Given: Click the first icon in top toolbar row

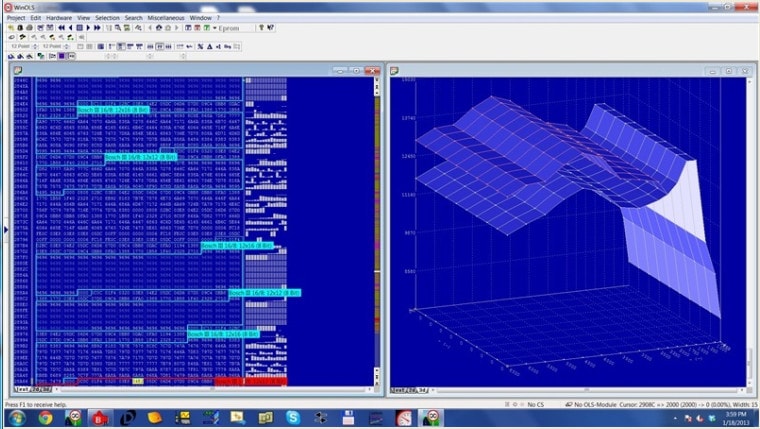Looking at the screenshot, I should pyautogui.click(x=11, y=28).
